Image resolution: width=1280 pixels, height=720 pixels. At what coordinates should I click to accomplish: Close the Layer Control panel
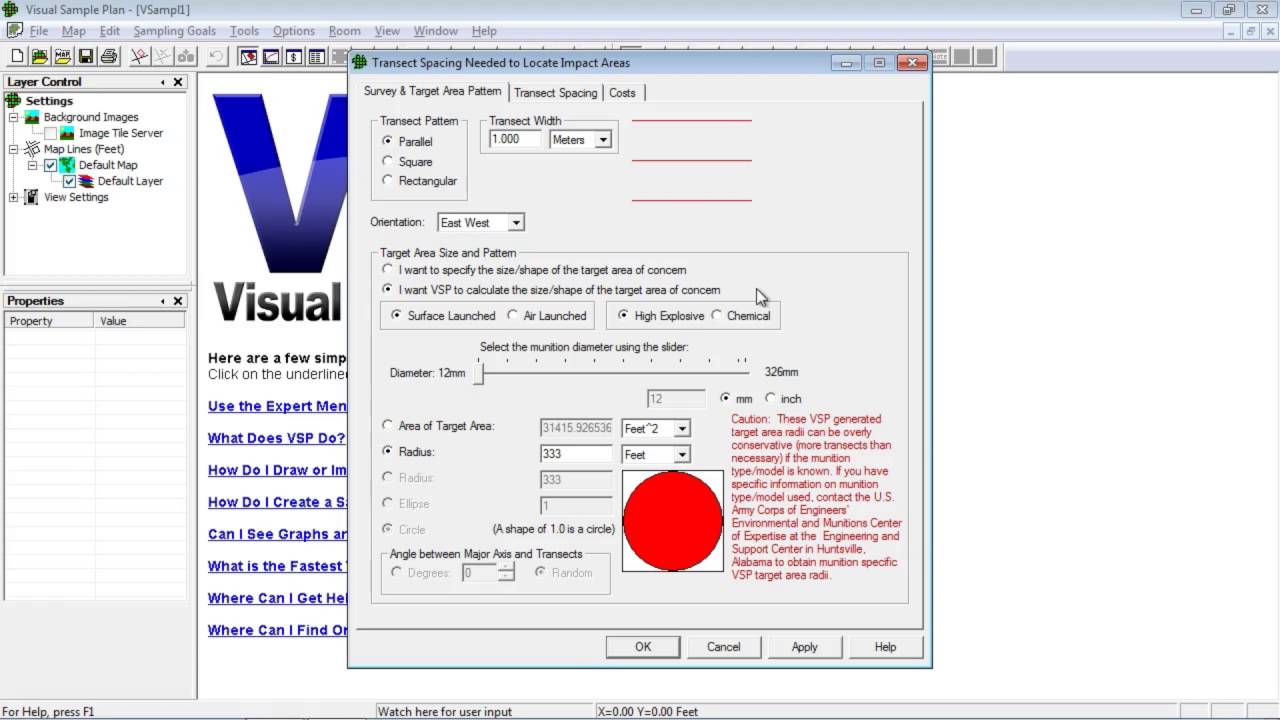click(x=178, y=82)
